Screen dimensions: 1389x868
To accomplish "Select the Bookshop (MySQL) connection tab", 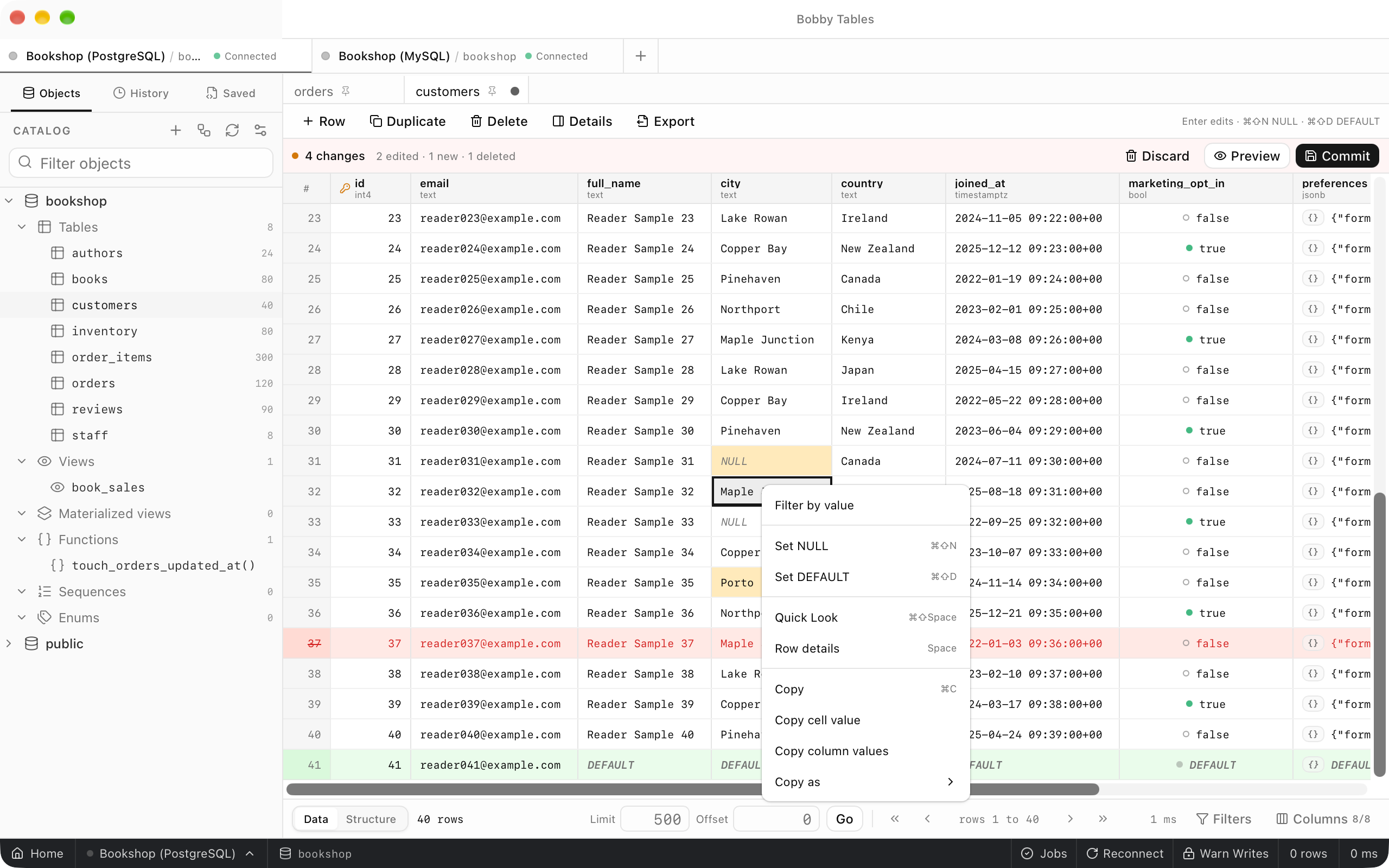I will point(467,56).
